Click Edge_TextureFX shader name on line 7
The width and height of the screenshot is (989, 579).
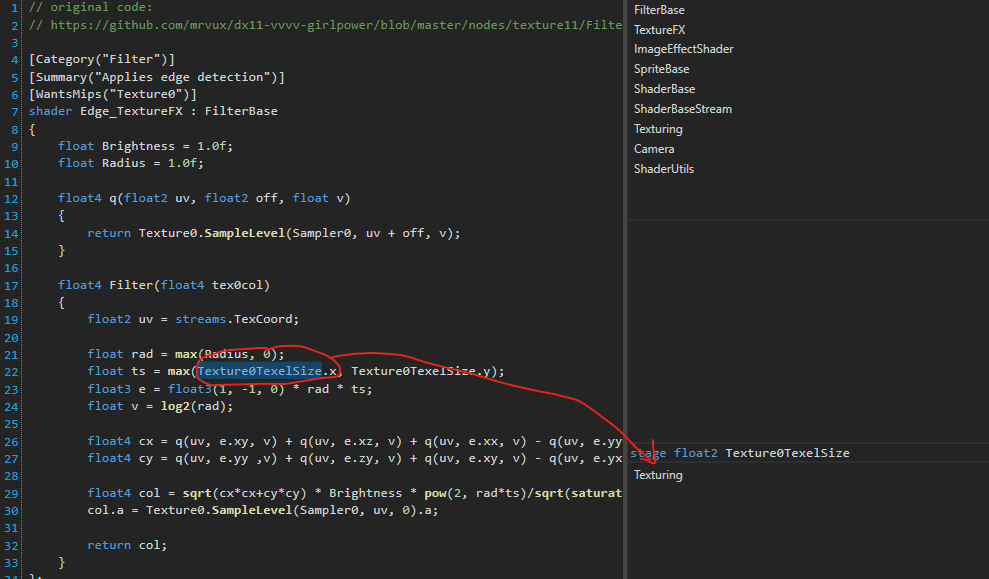click(x=131, y=111)
